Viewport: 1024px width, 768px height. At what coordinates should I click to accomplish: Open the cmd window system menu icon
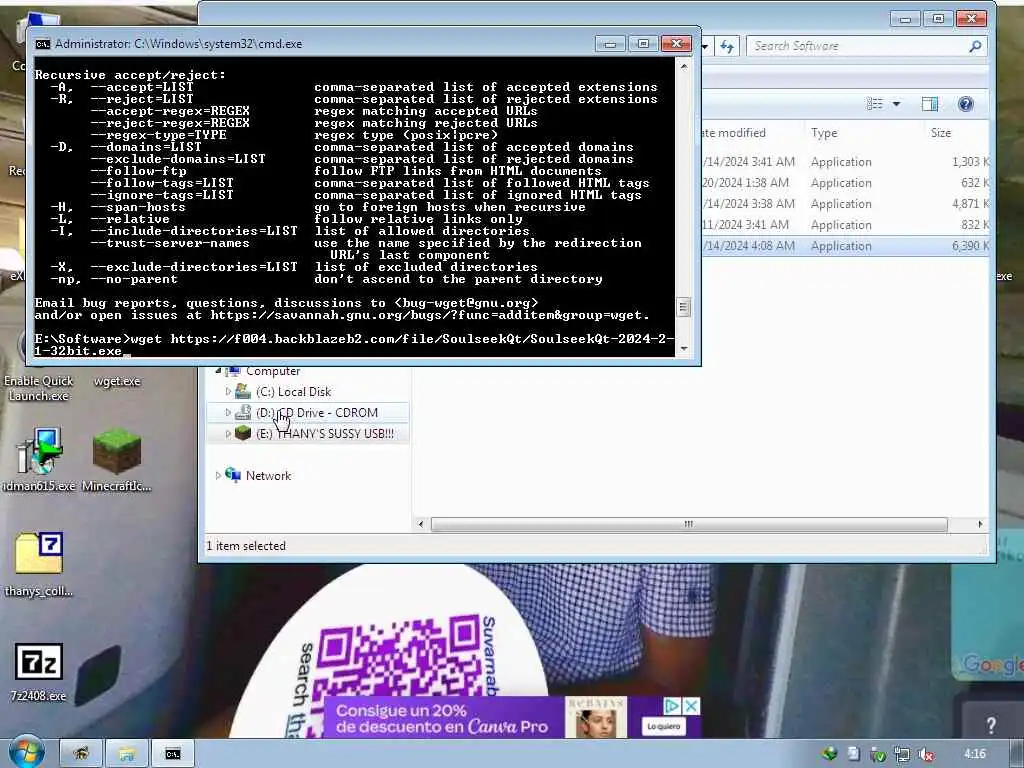tap(42, 44)
